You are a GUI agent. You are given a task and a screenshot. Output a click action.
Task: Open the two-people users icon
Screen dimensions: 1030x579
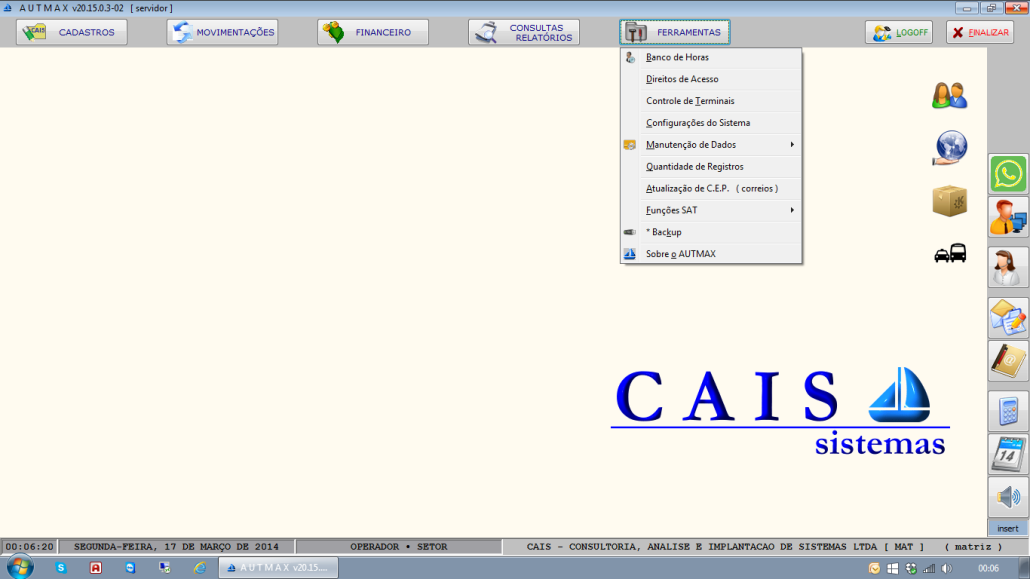949,95
